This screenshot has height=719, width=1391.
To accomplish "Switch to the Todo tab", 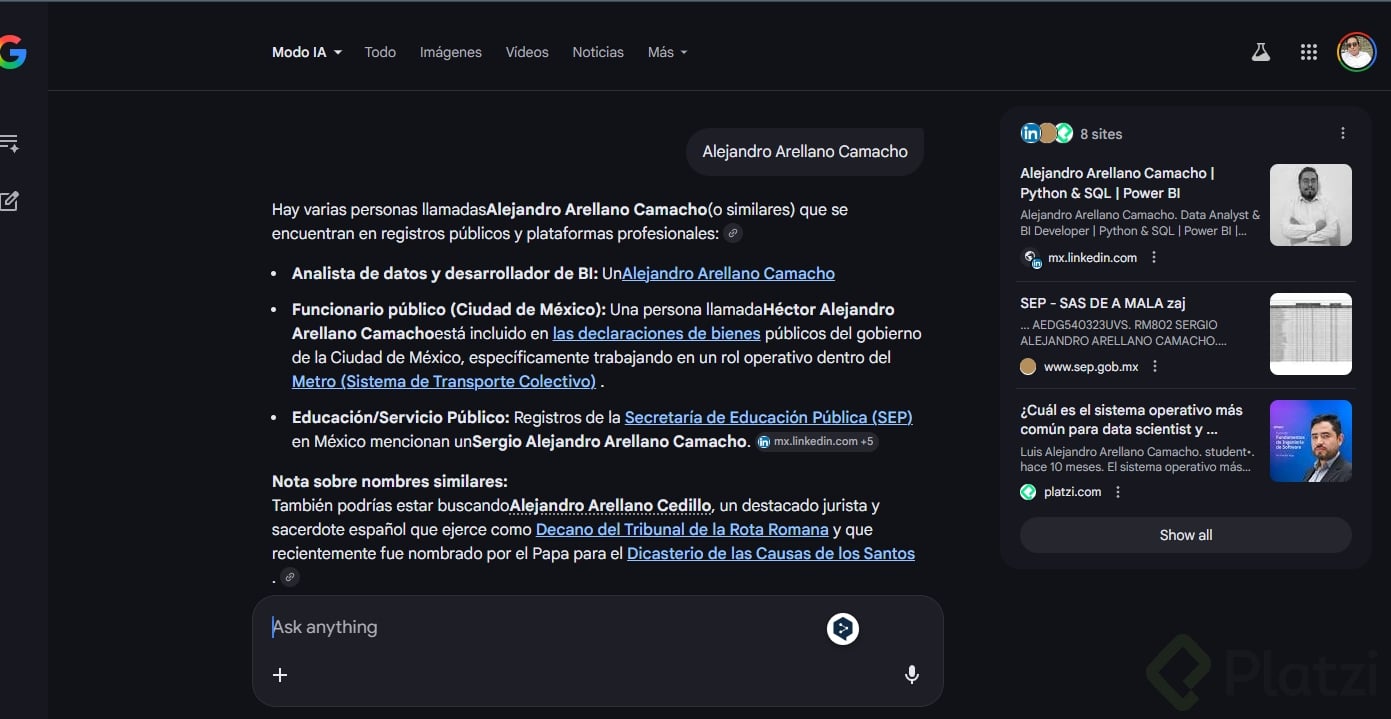I will coord(380,52).
